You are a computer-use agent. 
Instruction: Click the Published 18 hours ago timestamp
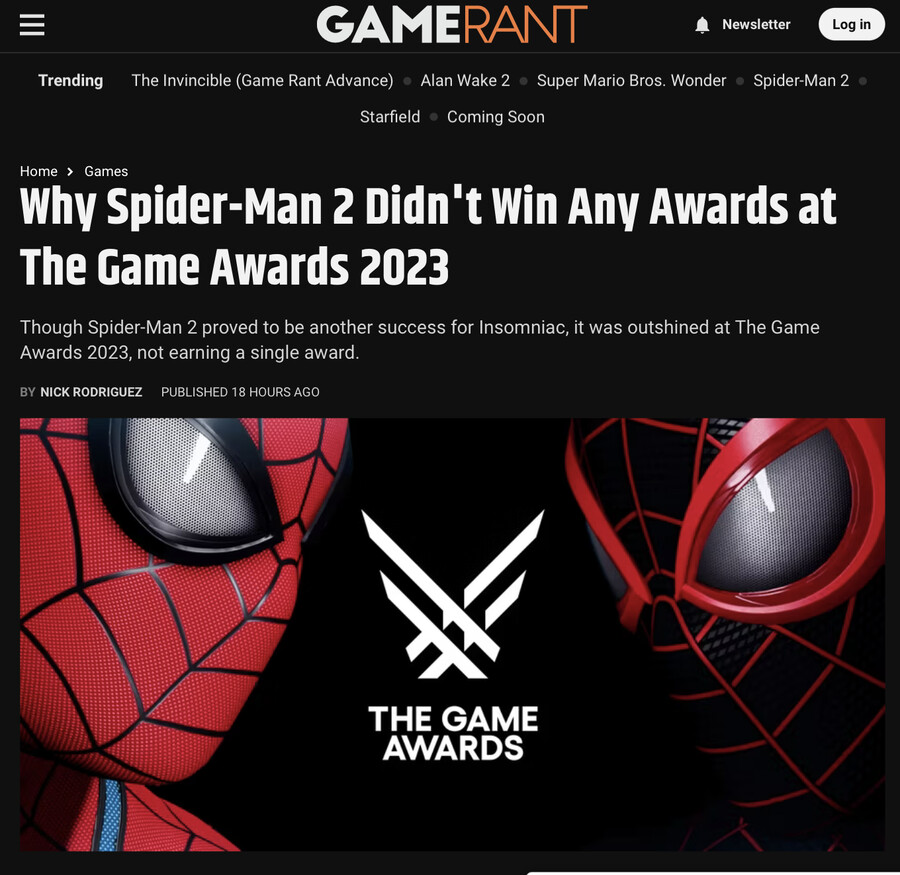tap(240, 392)
